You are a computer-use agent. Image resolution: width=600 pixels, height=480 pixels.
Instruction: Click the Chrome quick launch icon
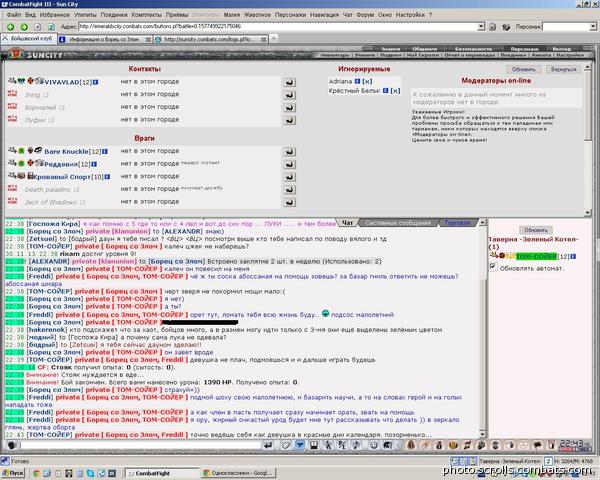tap(36, 473)
